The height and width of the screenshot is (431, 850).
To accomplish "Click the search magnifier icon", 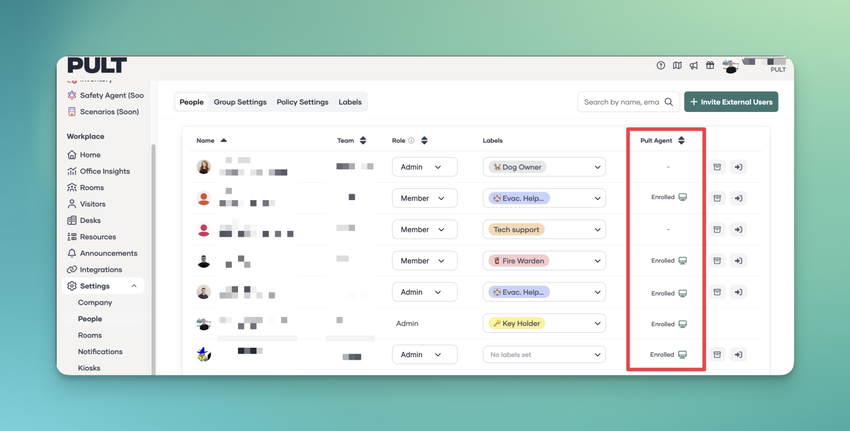I will [669, 102].
